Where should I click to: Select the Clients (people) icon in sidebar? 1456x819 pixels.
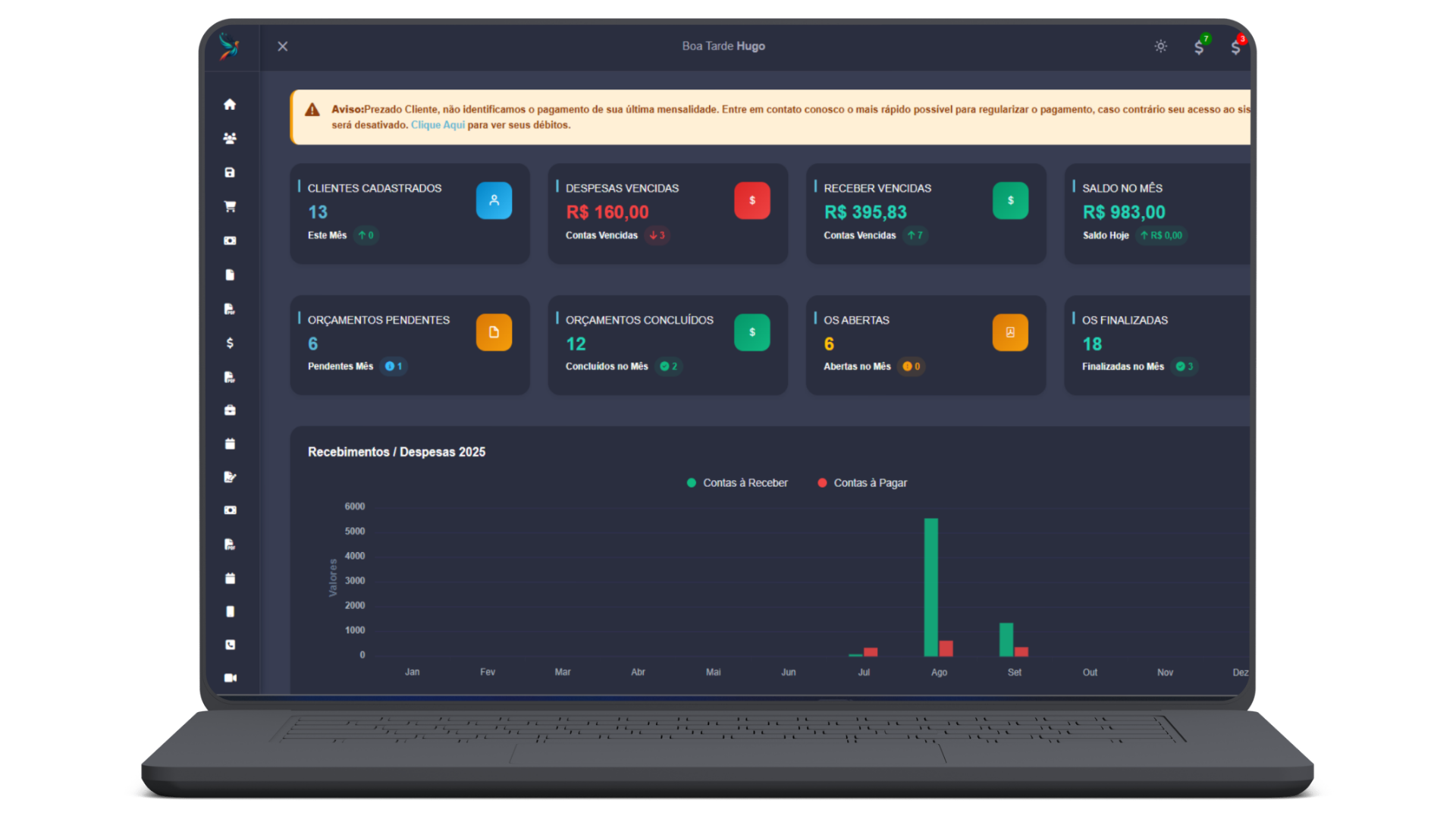point(230,138)
